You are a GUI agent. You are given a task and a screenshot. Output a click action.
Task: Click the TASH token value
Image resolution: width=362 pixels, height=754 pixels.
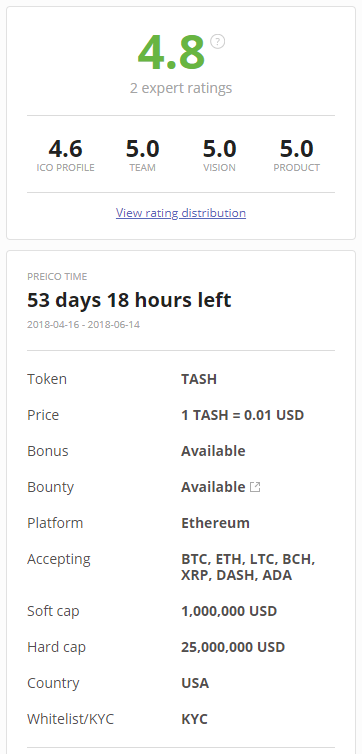pos(199,379)
